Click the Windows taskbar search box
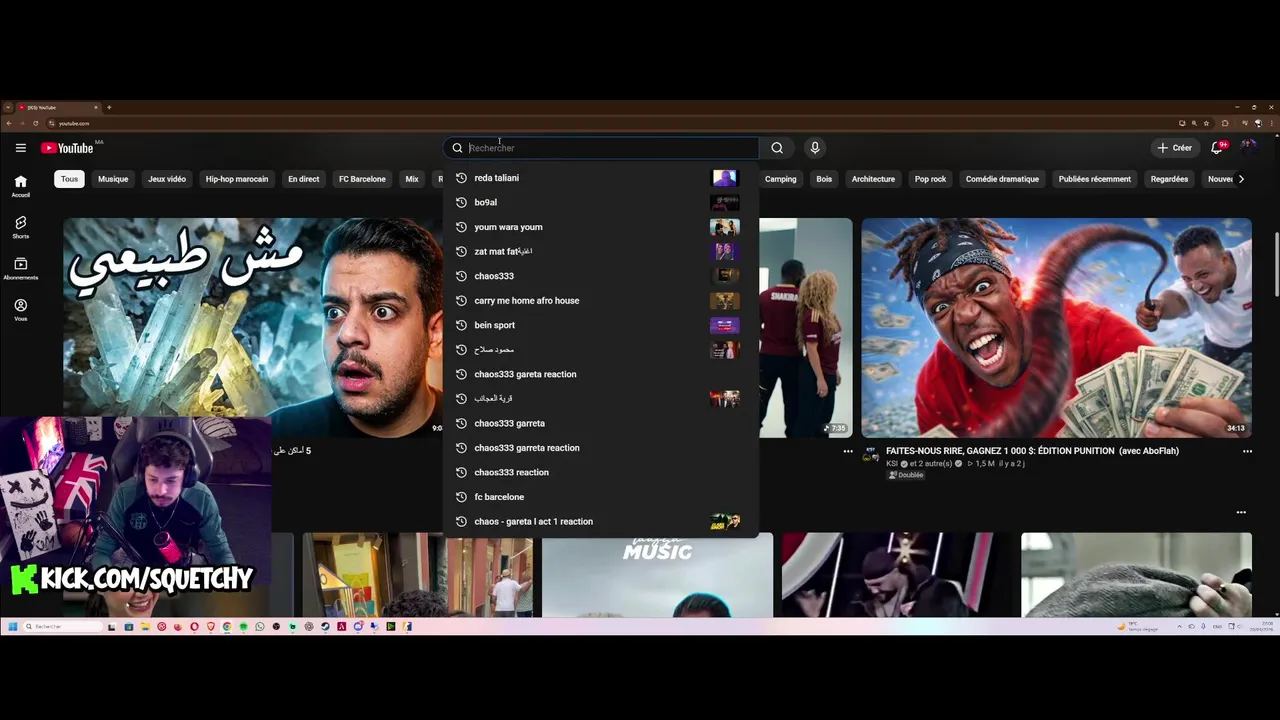The height and width of the screenshot is (720, 1280). (x=62, y=627)
